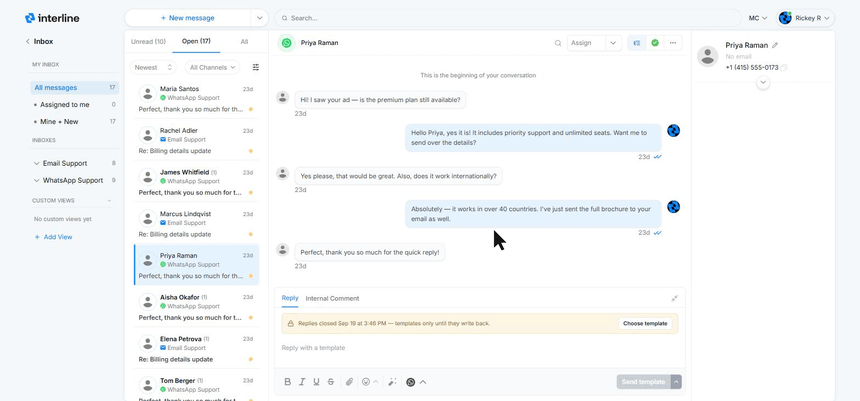Switch to the All conversations tab
The image size is (860, 401).
pyautogui.click(x=244, y=42)
